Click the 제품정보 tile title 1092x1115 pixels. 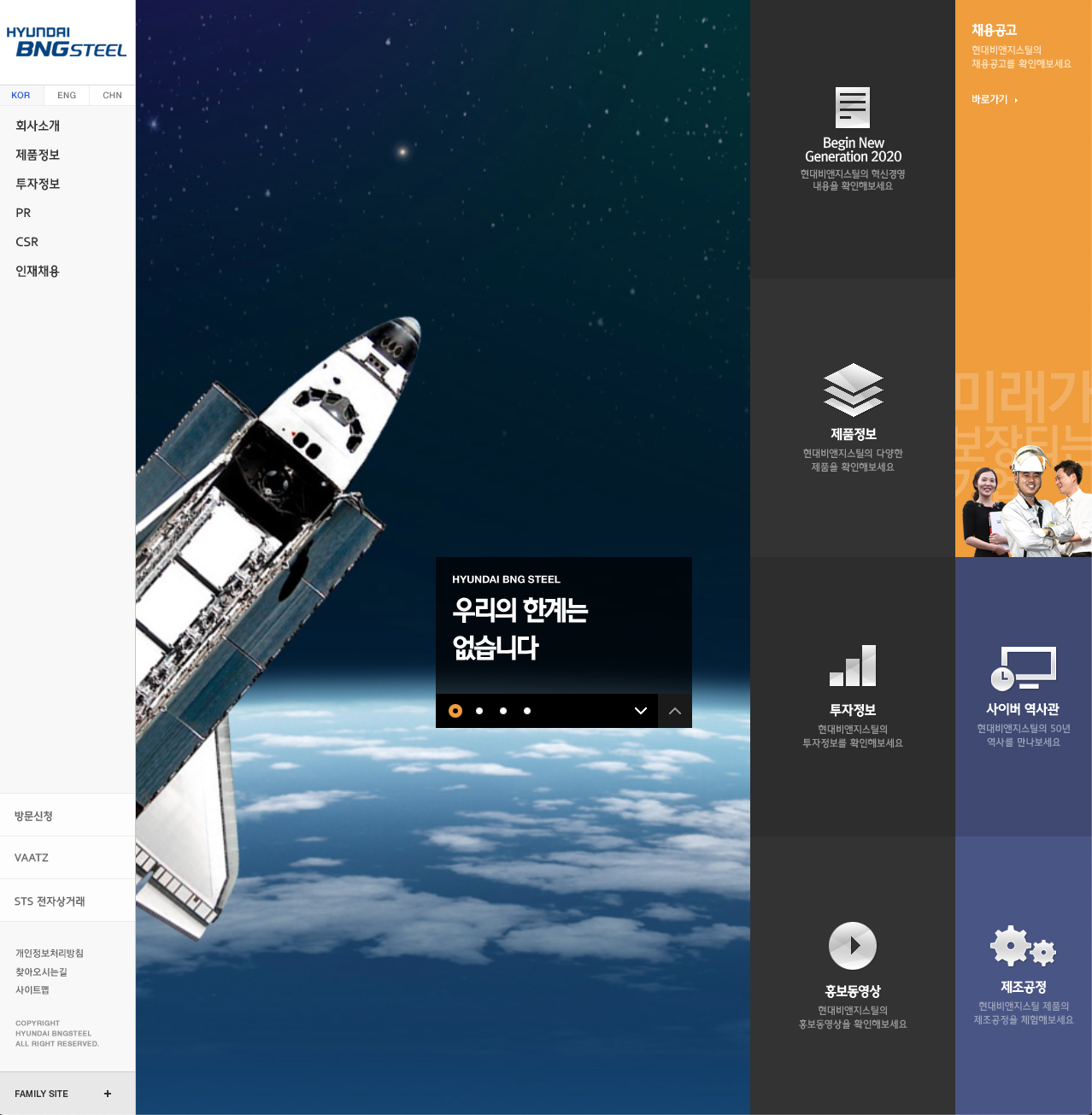853,434
